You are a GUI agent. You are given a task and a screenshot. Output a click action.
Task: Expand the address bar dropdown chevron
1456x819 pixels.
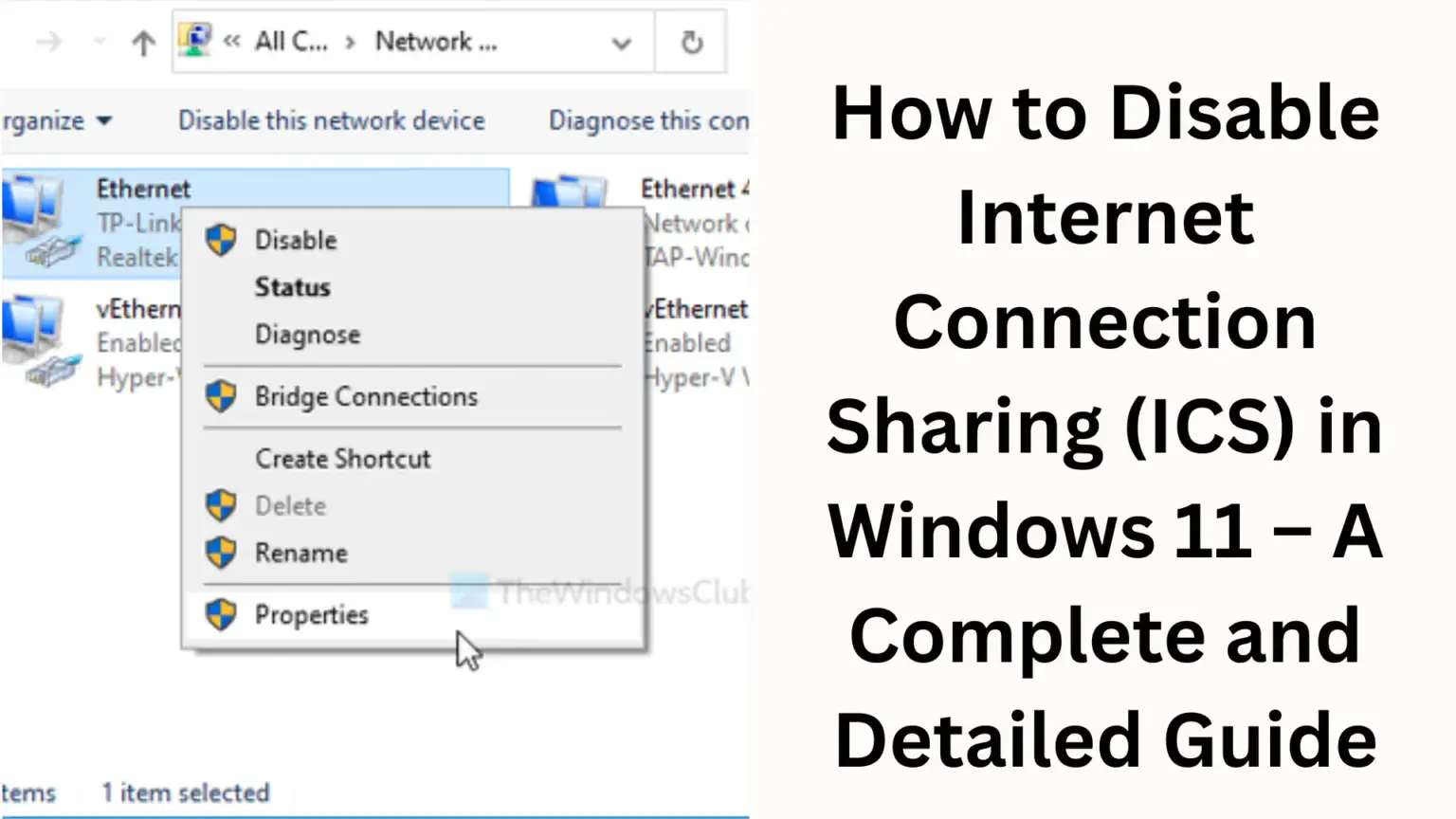(622, 42)
